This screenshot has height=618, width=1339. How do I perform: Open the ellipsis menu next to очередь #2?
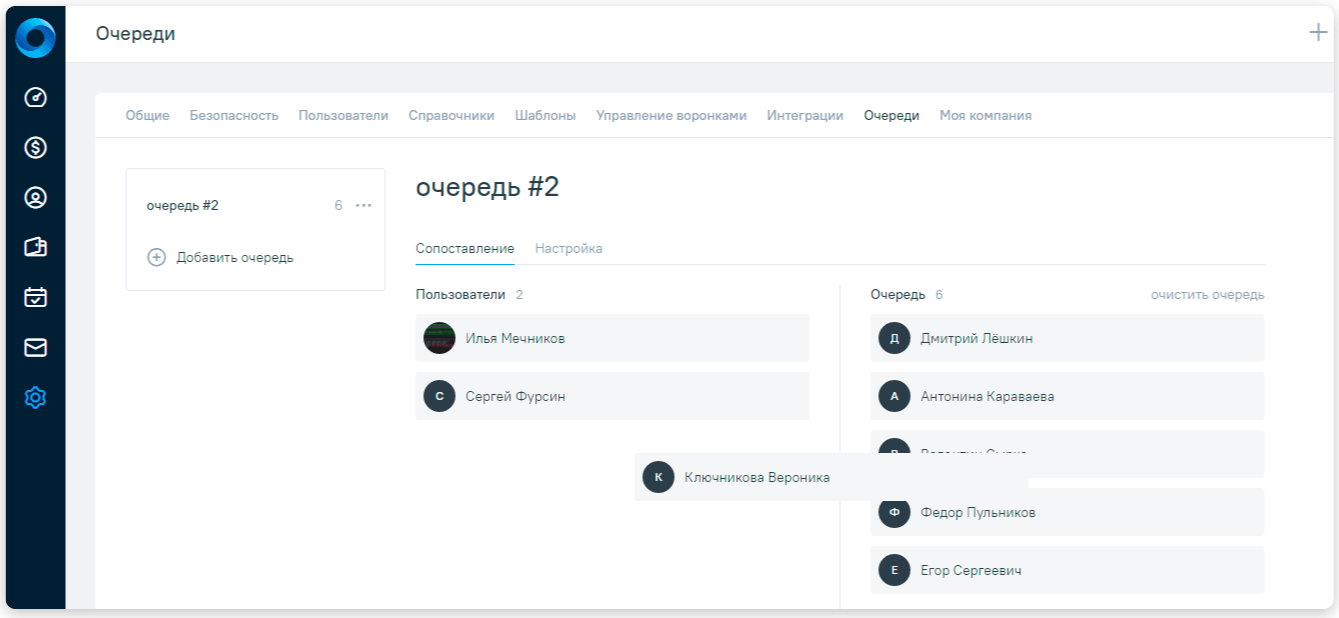363,205
